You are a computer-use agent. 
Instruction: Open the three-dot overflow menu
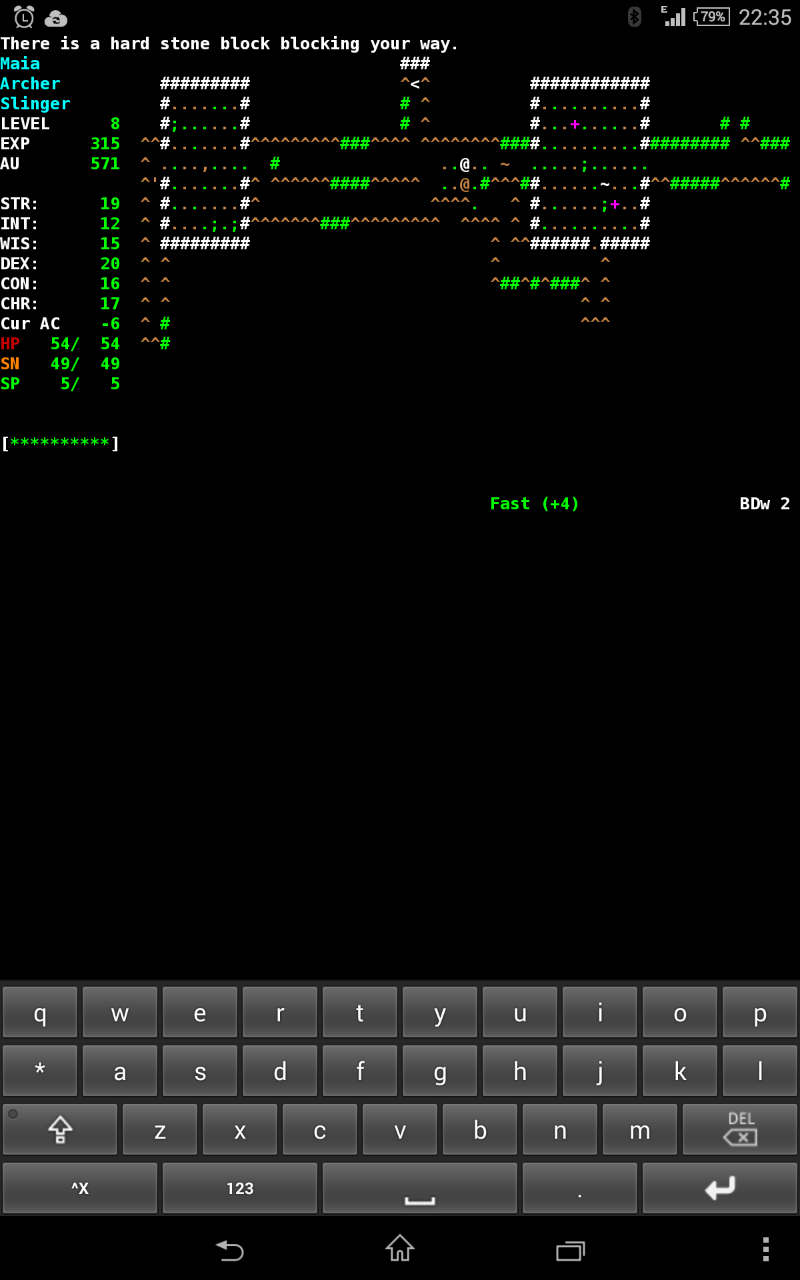click(765, 1249)
